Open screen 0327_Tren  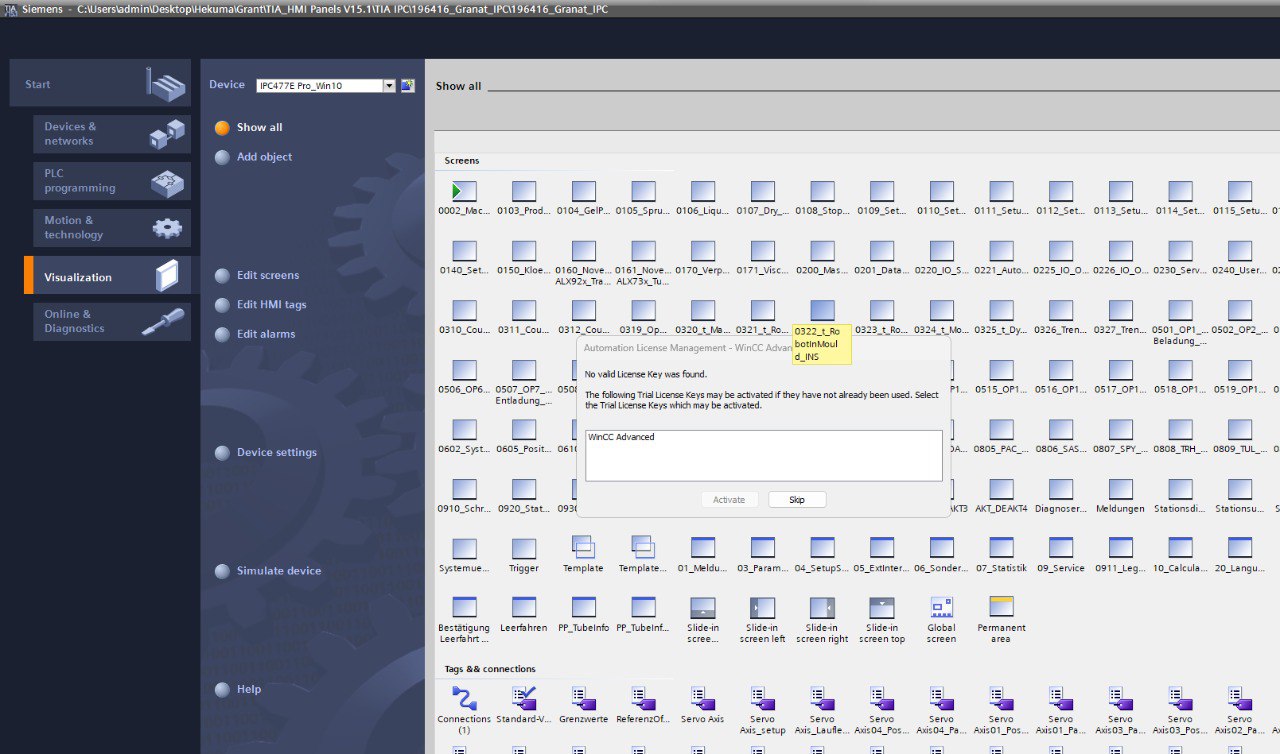click(x=1120, y=311)
